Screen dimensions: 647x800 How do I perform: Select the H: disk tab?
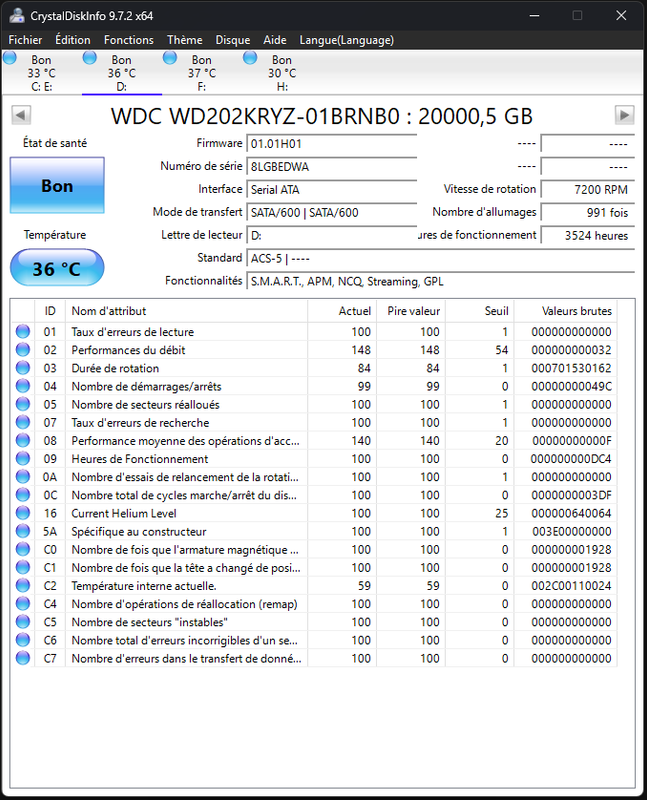(x=282, y=73)
